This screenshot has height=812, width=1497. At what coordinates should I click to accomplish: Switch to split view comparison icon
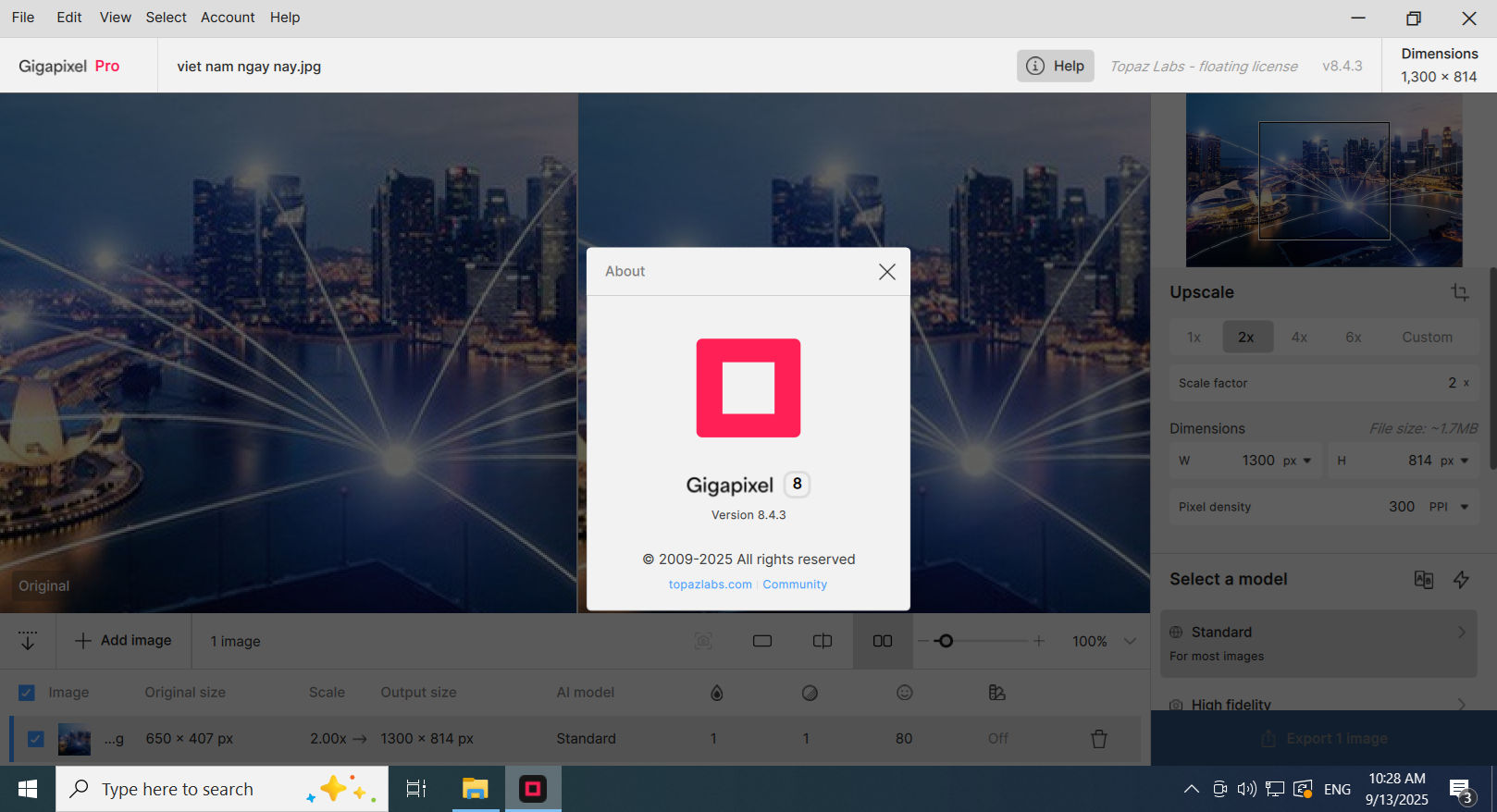pos(822,641)
